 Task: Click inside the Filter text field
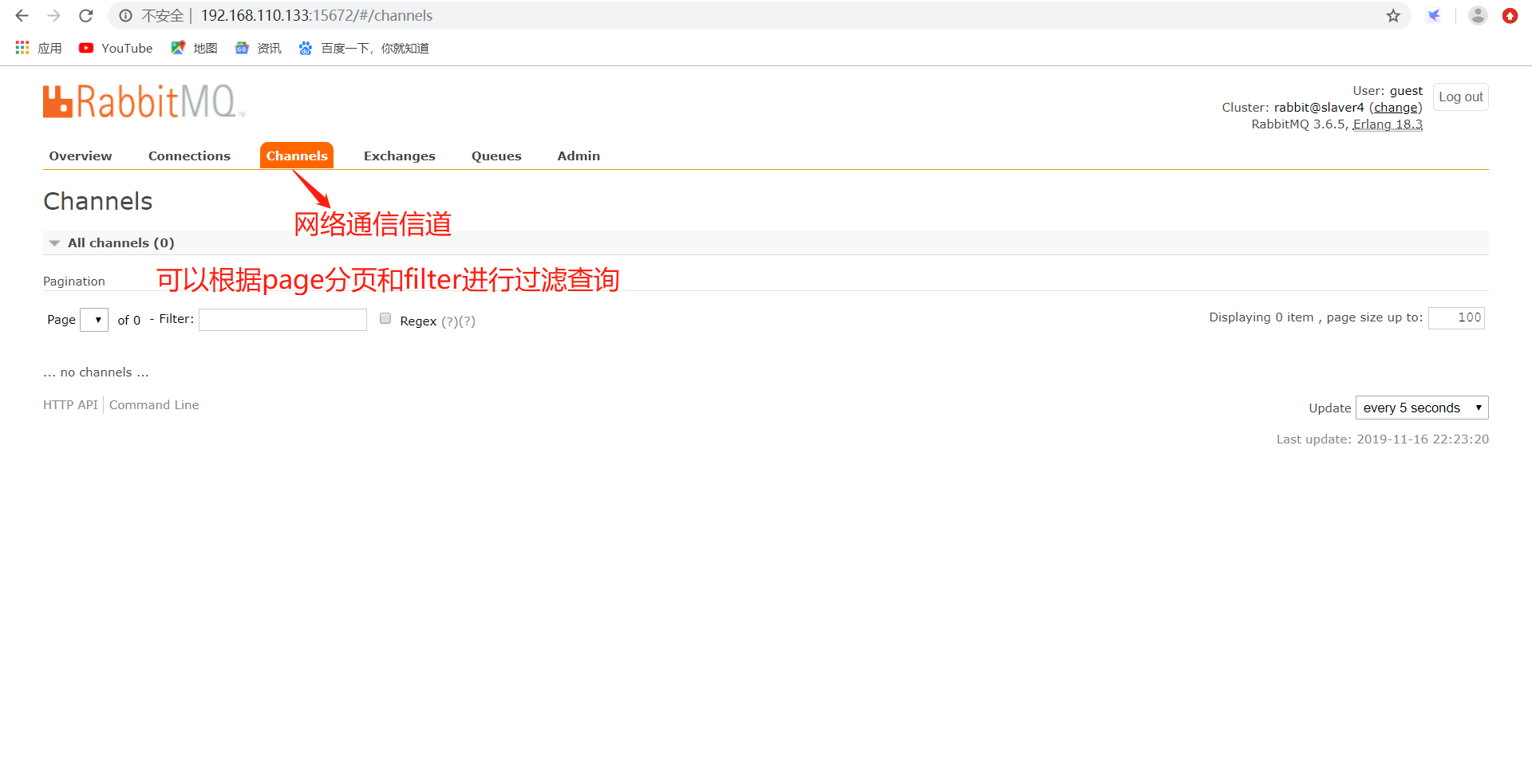pos(282,319)
